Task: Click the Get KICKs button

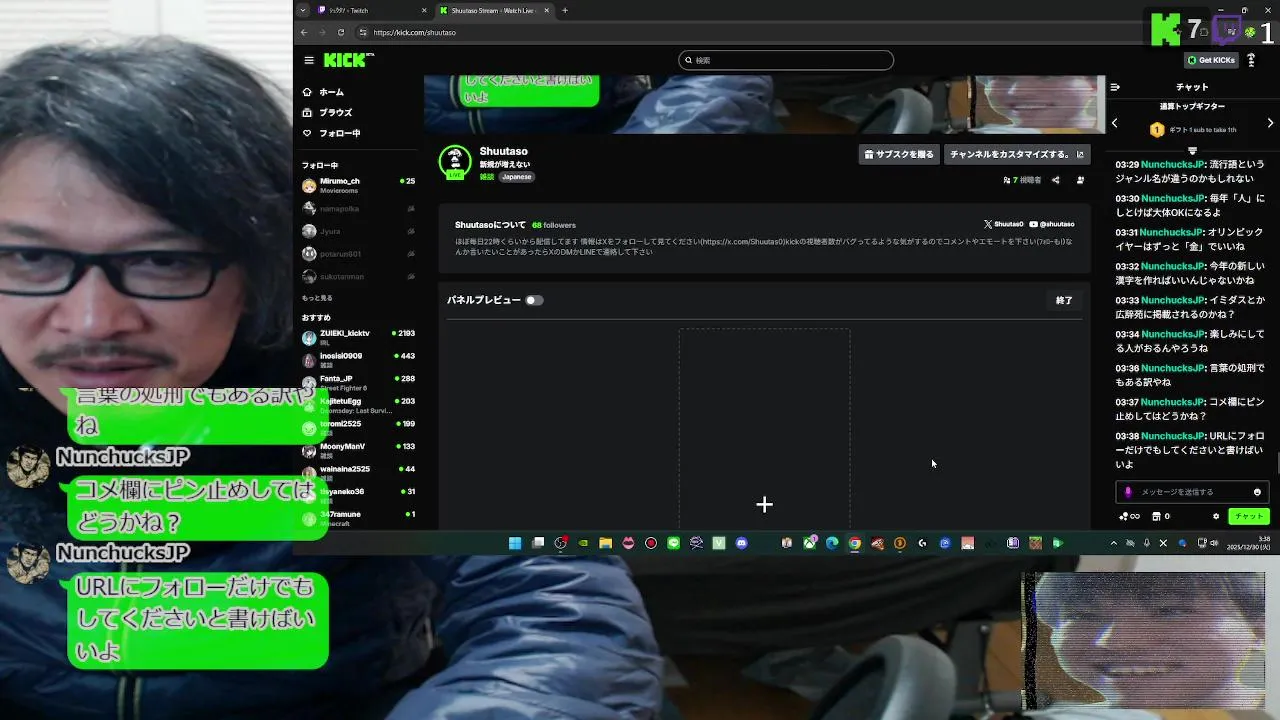Action: 1211,60
